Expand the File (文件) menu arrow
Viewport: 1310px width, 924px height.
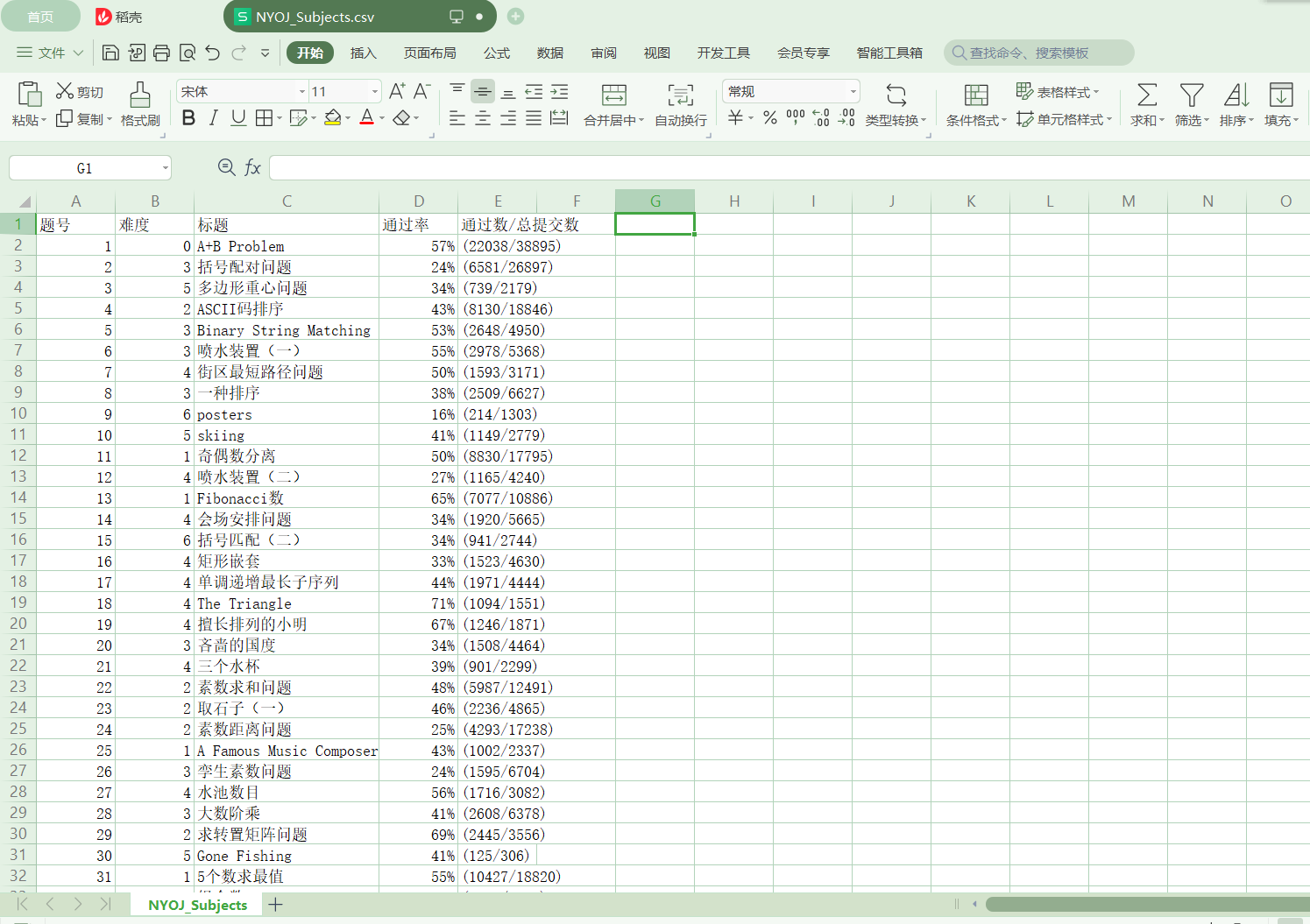[78, 53]
